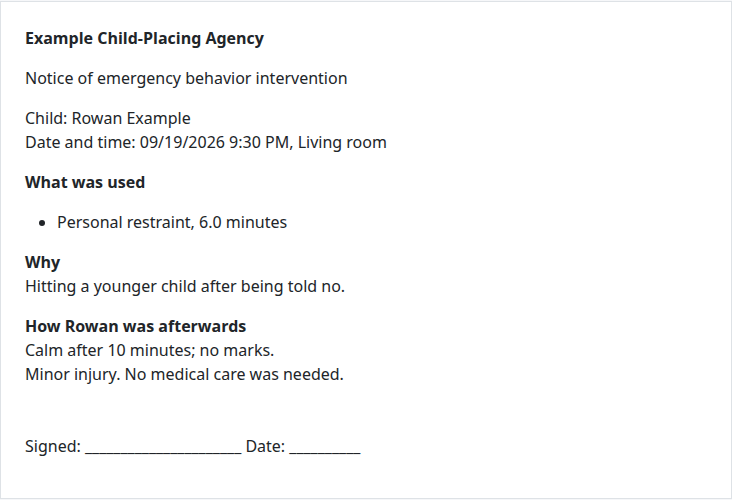Select the Child: Rowan Example line

pyautogui.click(x=108, y=119)
